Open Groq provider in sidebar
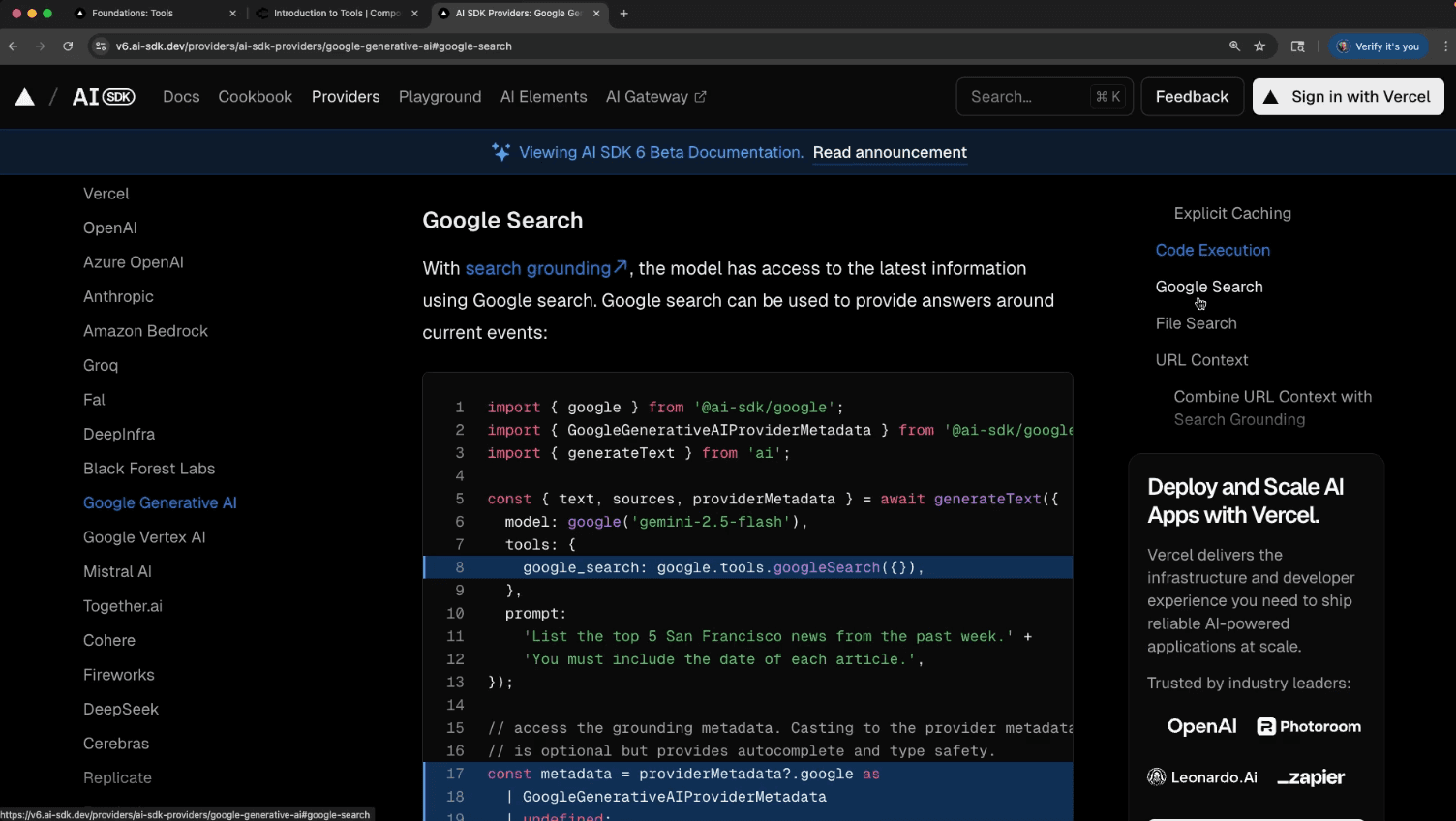1456x821 pixels. tap(101, 365)
